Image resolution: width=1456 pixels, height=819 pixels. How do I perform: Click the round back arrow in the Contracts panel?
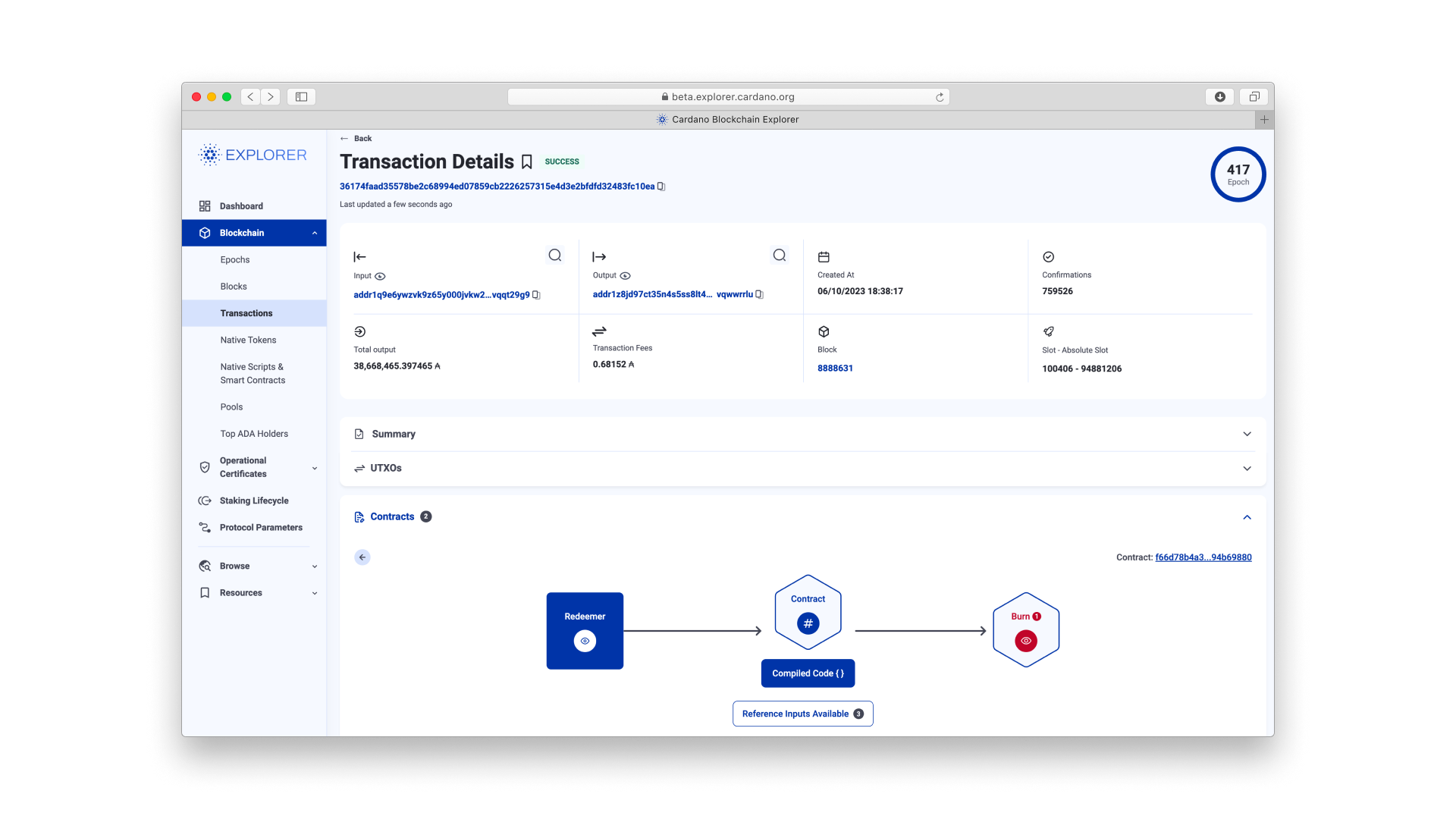coord(362,557)
